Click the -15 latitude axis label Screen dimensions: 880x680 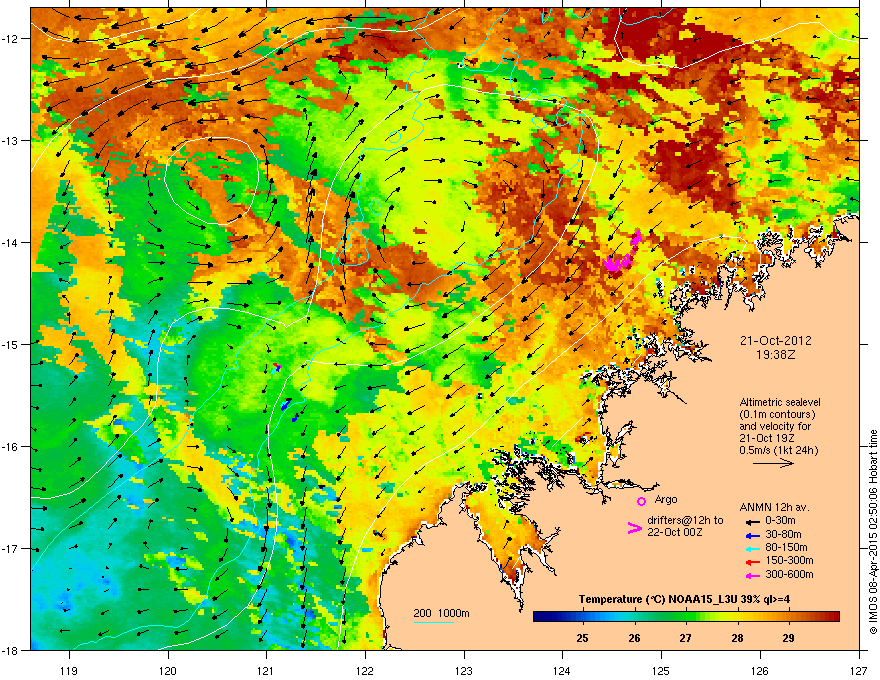pyautogui.click(x=10, y=344)
